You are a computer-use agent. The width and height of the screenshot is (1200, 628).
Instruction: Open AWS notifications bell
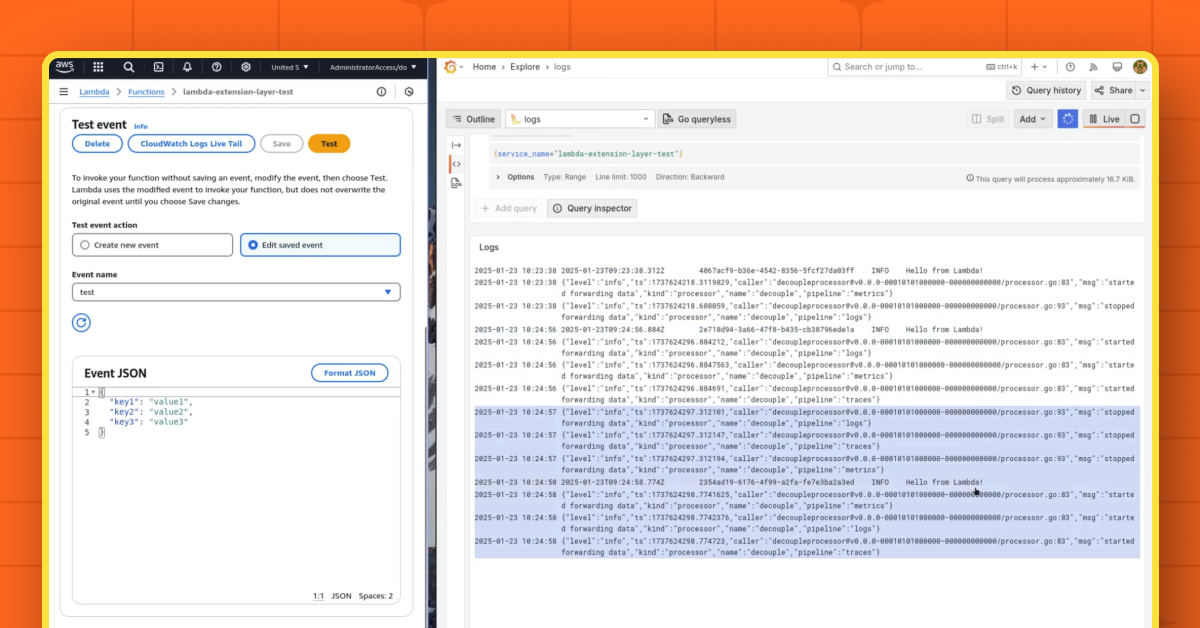[187, 67]
